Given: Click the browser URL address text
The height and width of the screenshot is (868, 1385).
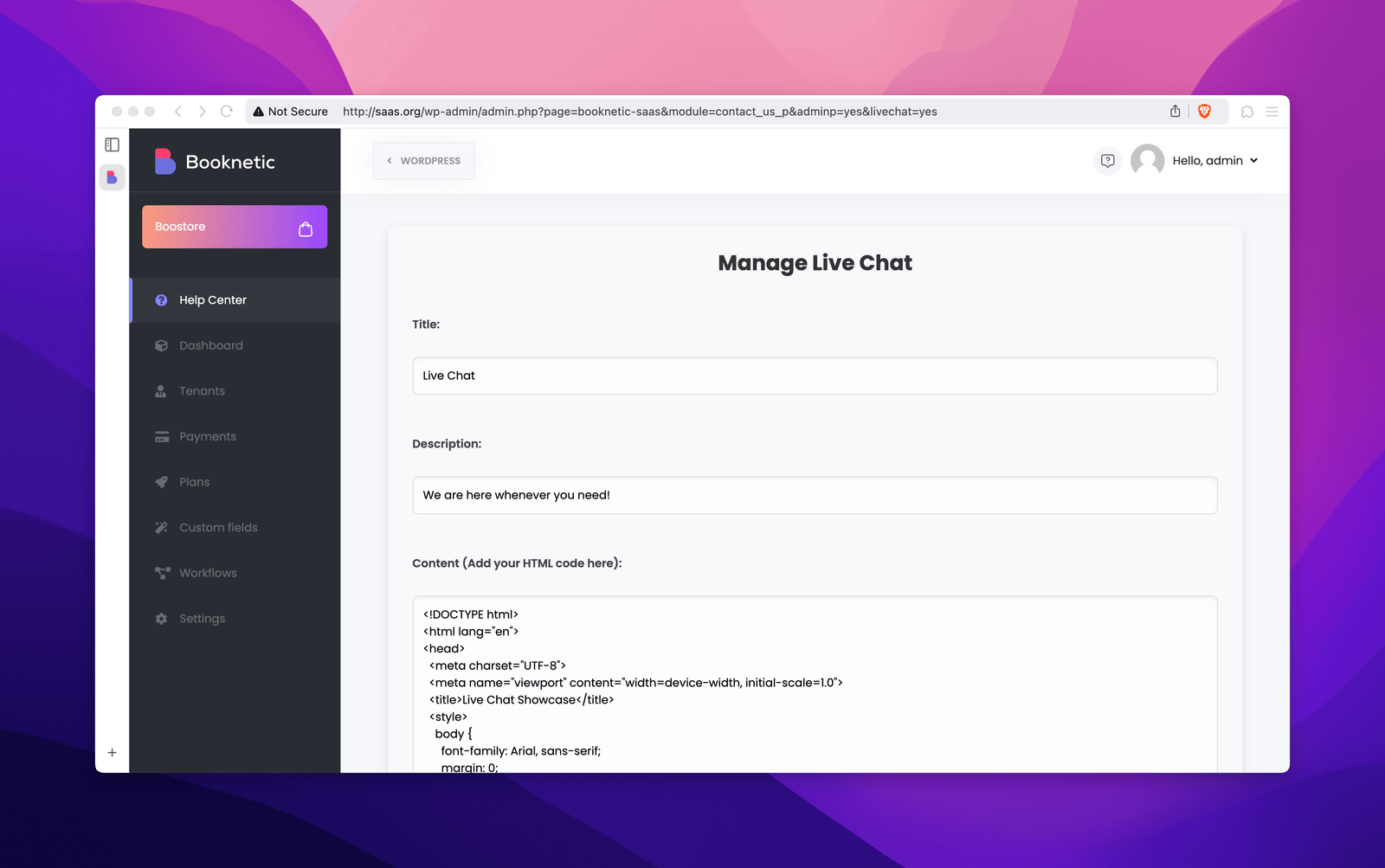Looking at the screenshot, I should (640, 112).
